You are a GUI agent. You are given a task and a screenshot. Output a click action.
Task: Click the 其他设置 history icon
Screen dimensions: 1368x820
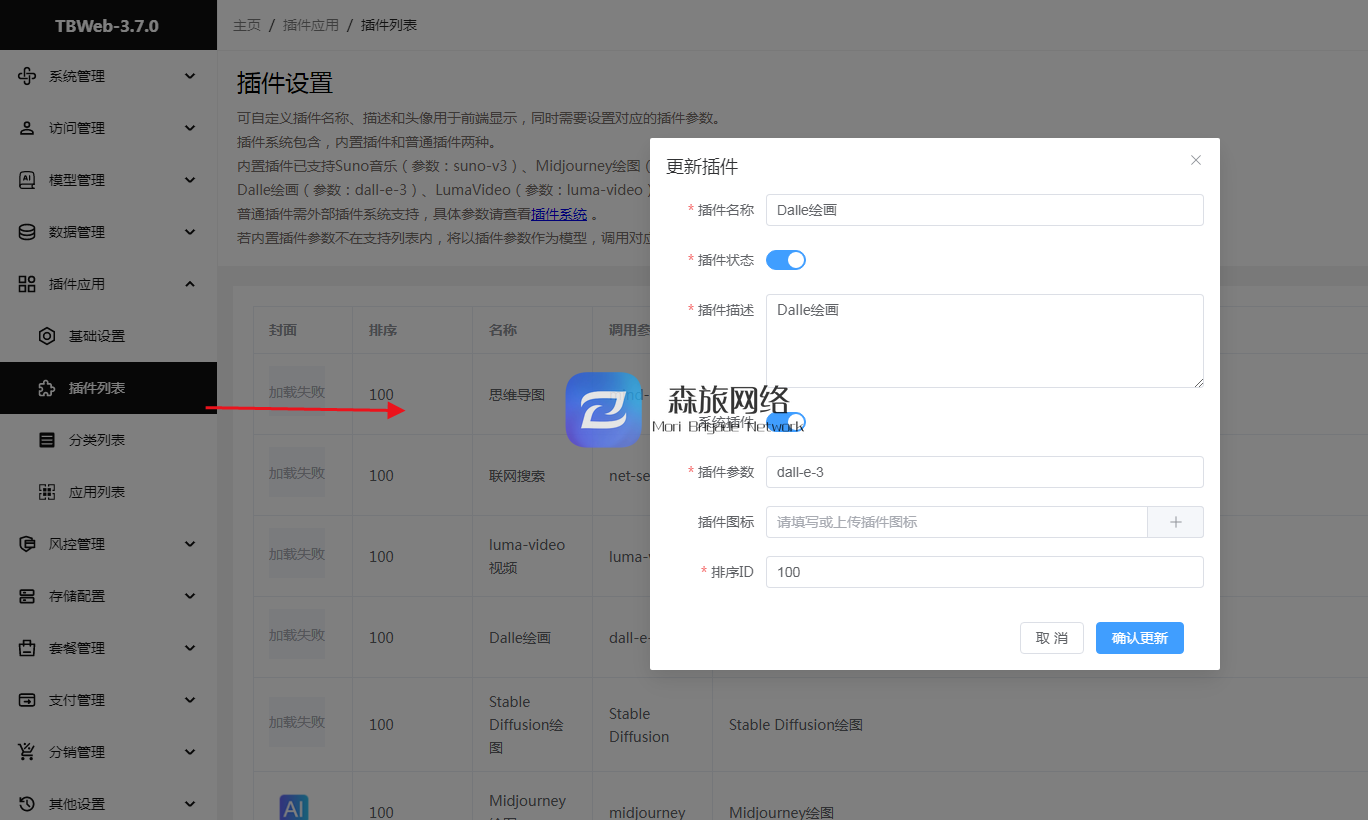coord(28,804)
